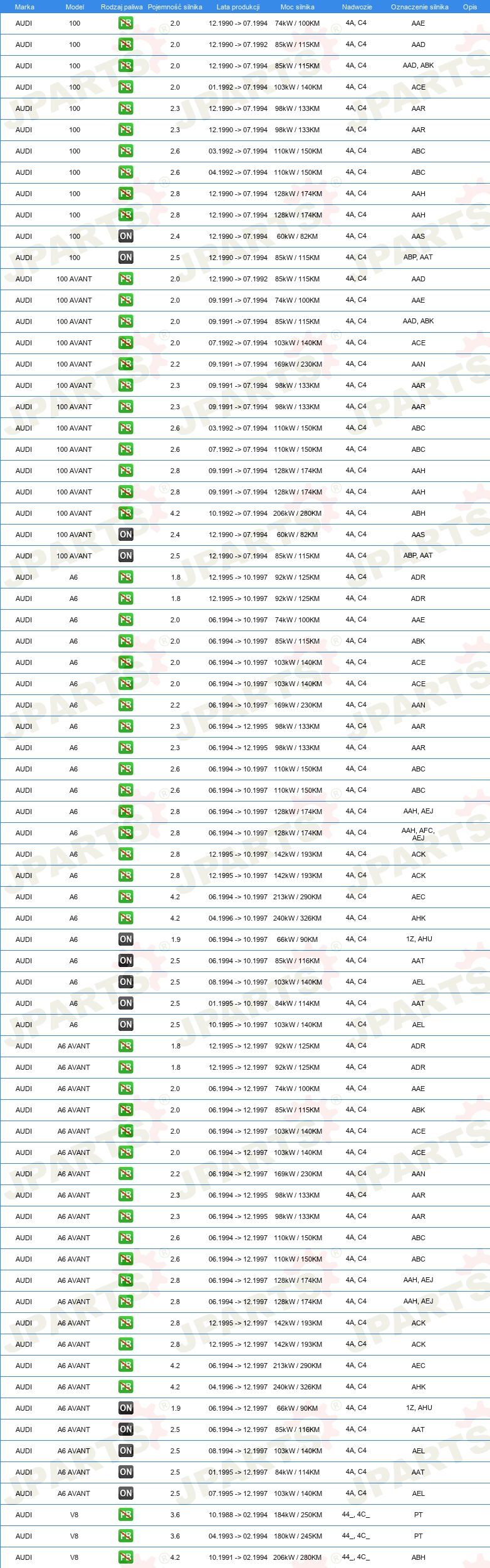Screen dimensions: 490x1568
Task: Click petrol icon in A6 4.2 AHK row
Action: pyautogui.click(x=125, y=918)
